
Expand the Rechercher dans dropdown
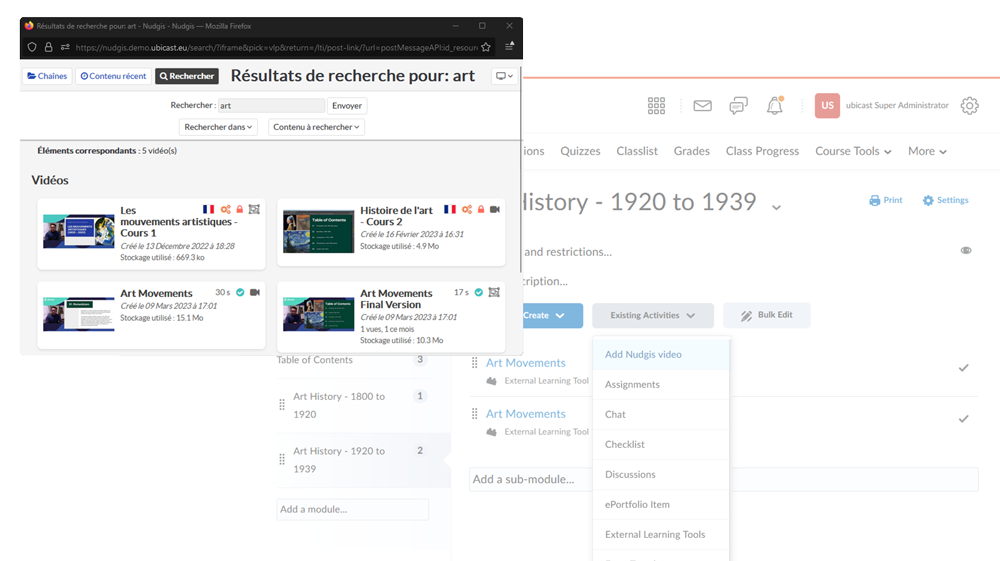(x=218, y=127)
